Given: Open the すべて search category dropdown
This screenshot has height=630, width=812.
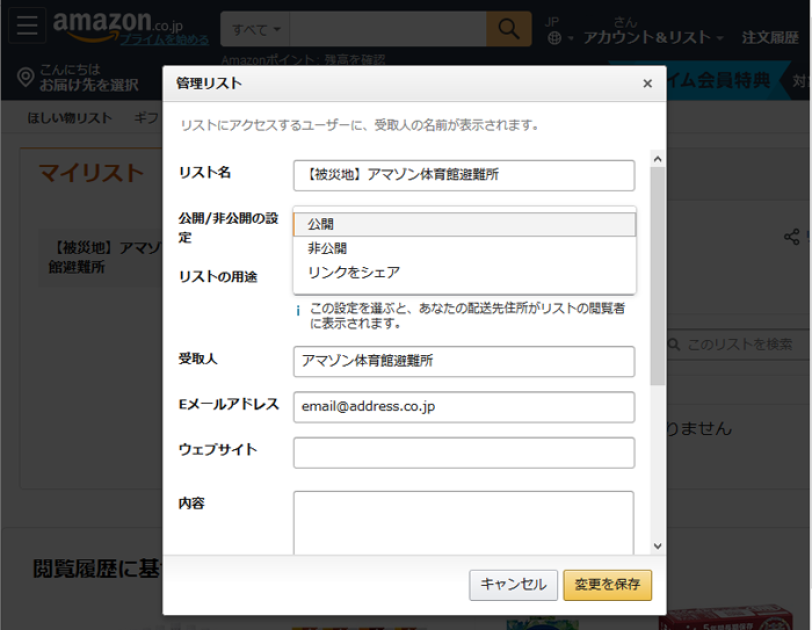Looking at the screenshot, I should (255, 30).
